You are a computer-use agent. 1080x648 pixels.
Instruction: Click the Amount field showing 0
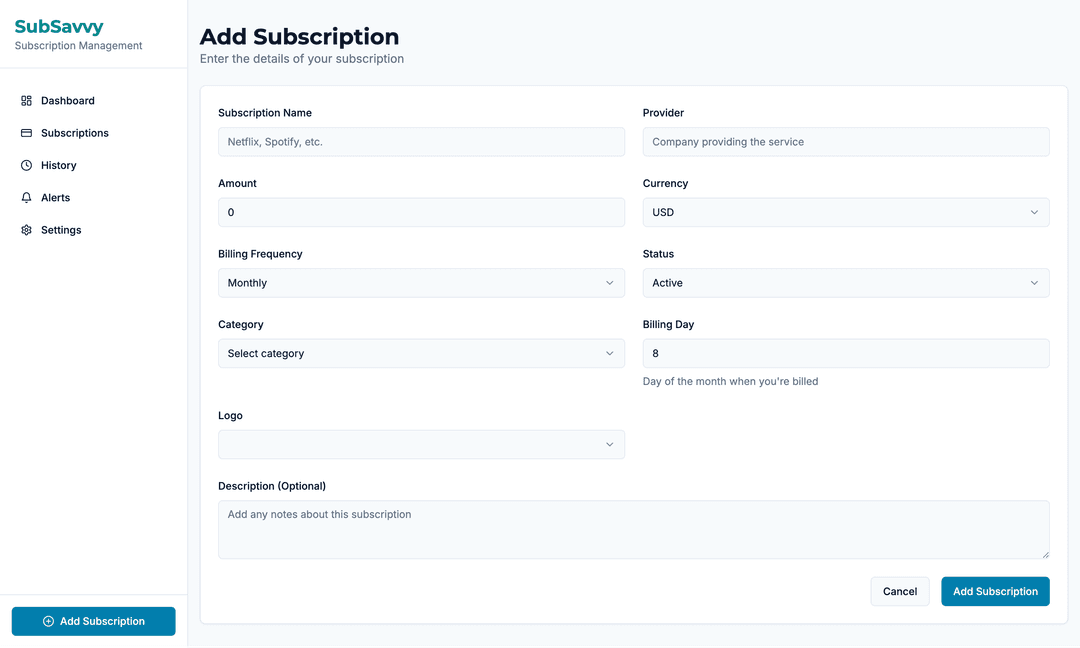pos(421,212)
